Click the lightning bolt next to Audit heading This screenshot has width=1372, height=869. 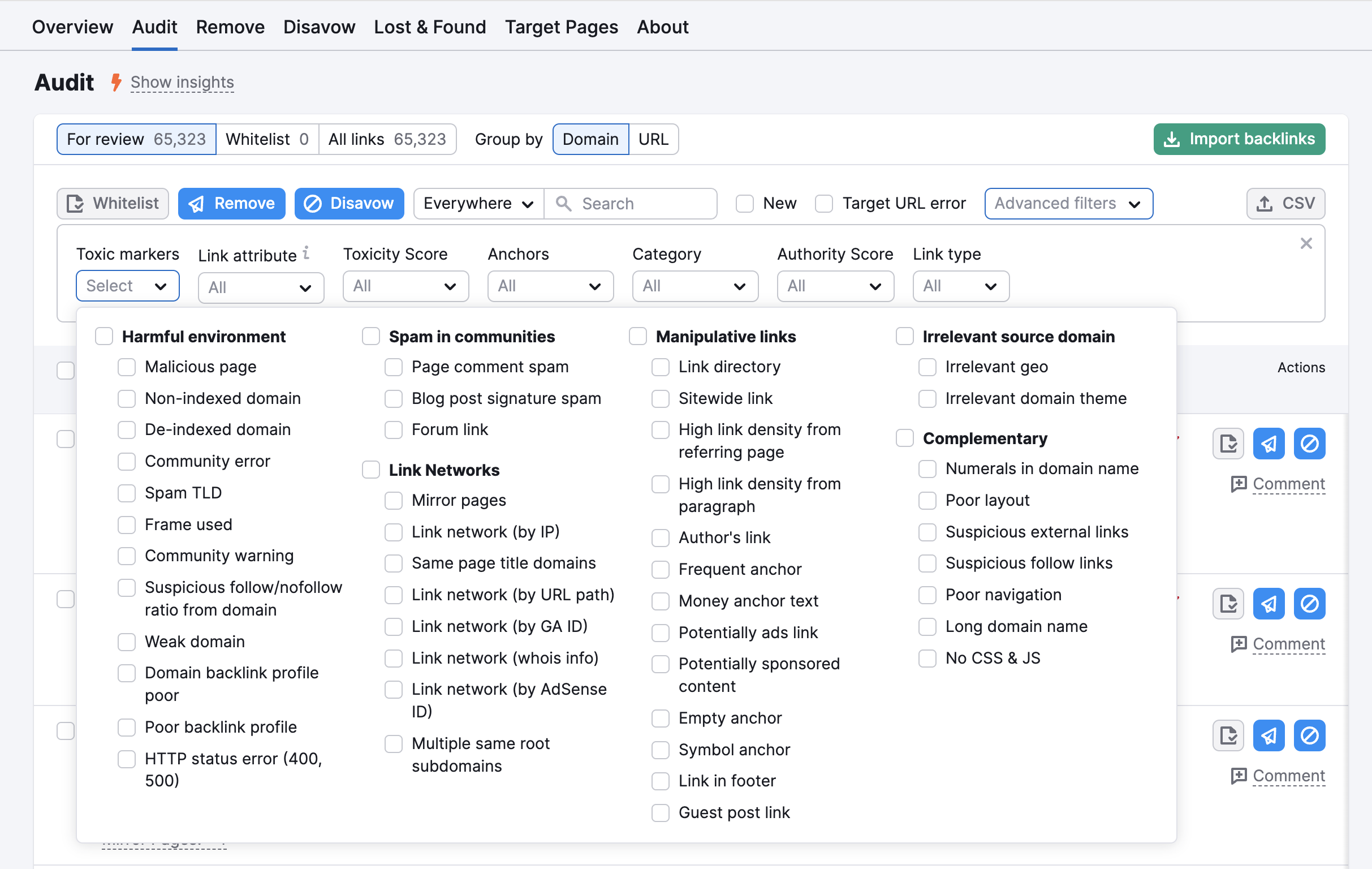click(116, 83)
